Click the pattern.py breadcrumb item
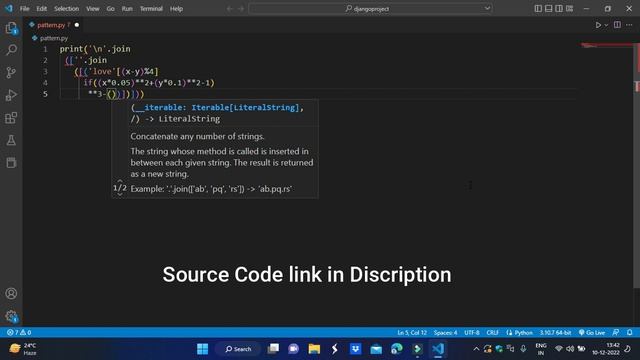640x360 pixels. 53,38
